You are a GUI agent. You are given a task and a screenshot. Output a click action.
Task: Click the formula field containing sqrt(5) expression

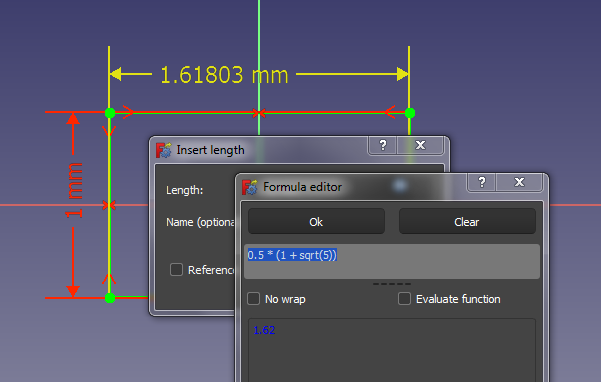[x=392, y=261]
